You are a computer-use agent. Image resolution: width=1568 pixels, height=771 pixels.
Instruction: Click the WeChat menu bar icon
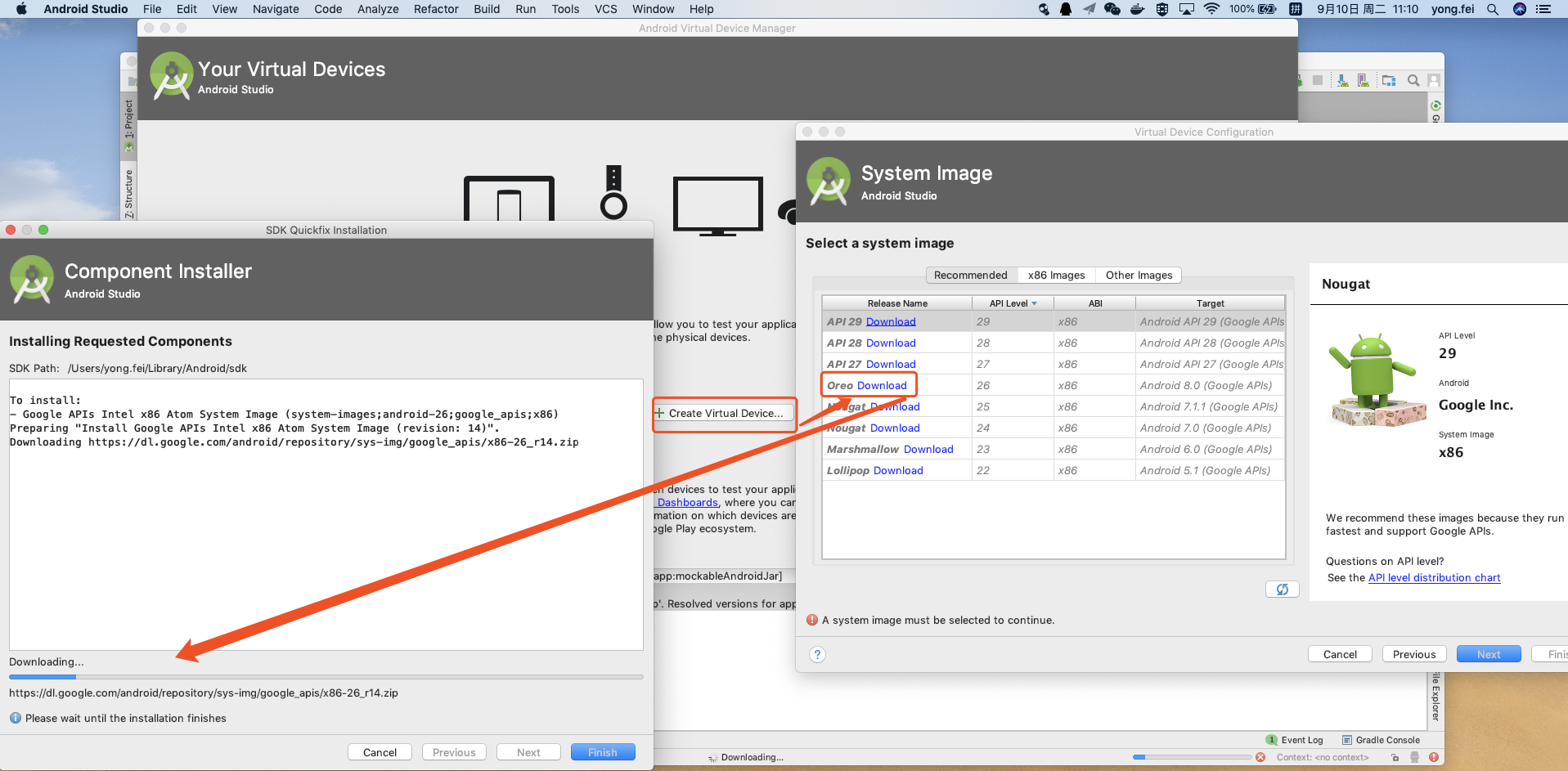coord(1112,9)
